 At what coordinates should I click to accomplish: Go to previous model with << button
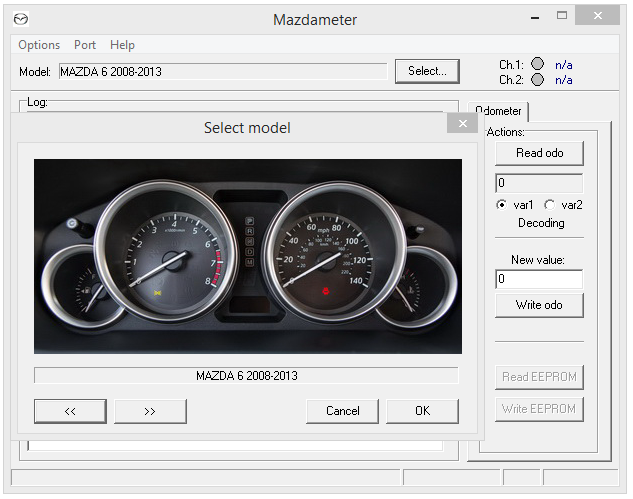[x=70, y=411]
